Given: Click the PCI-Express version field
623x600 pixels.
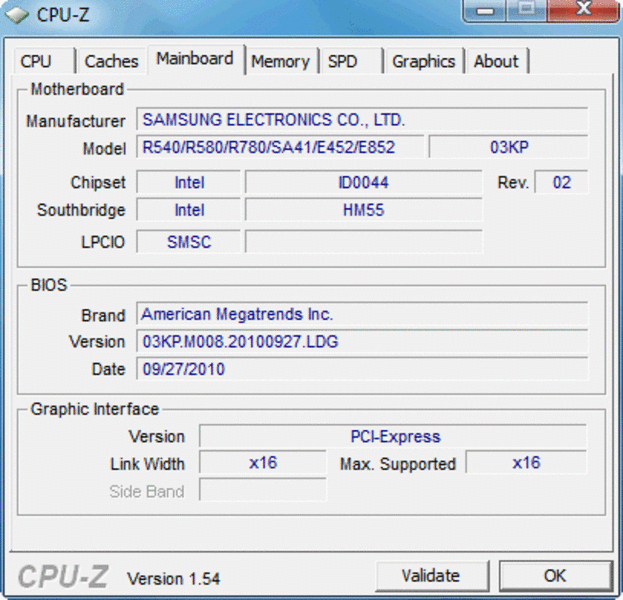Looking at the screenshot, I should [393, 436].
